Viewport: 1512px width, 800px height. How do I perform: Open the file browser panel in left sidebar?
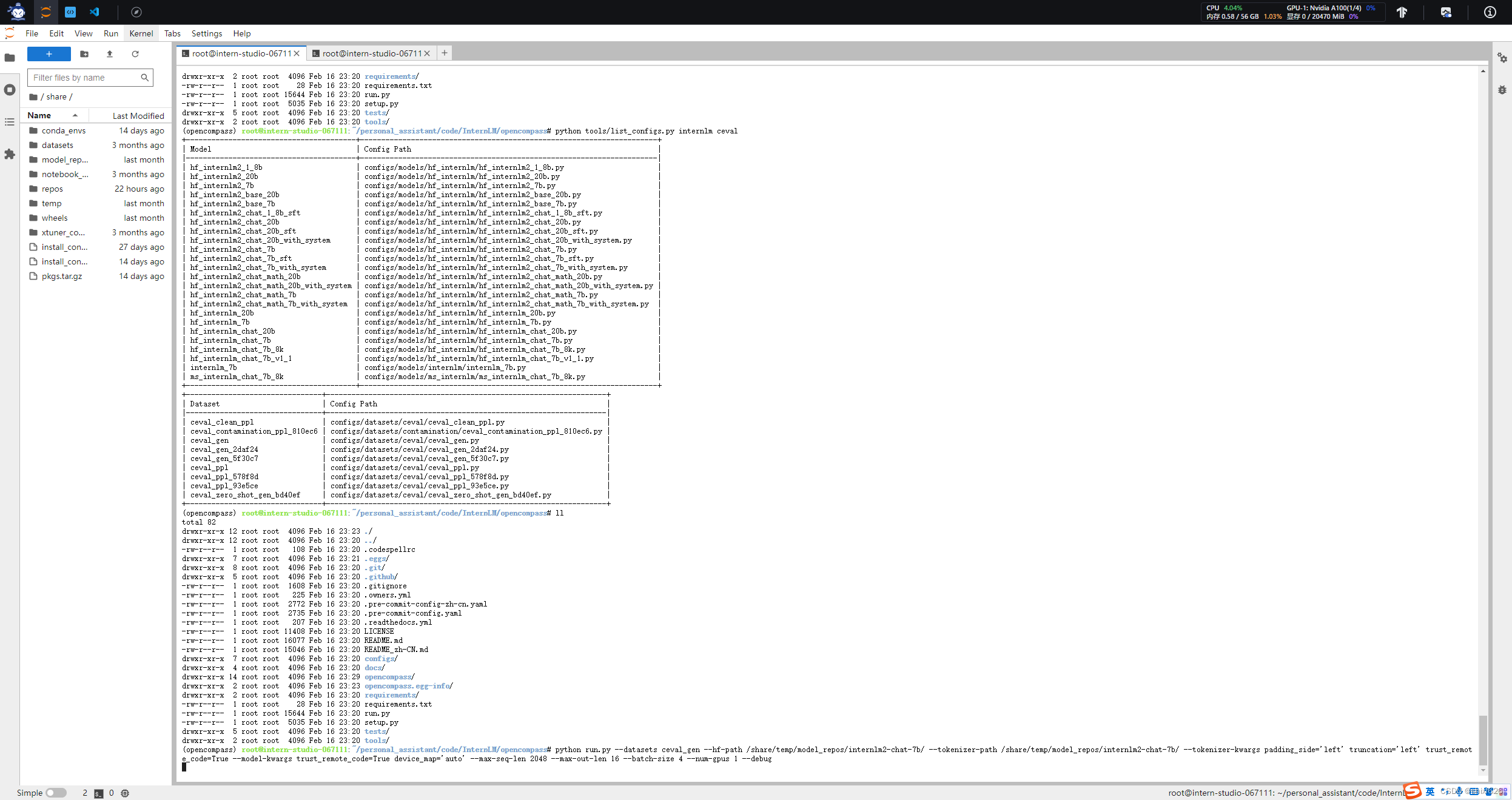[x=10, y=59]
